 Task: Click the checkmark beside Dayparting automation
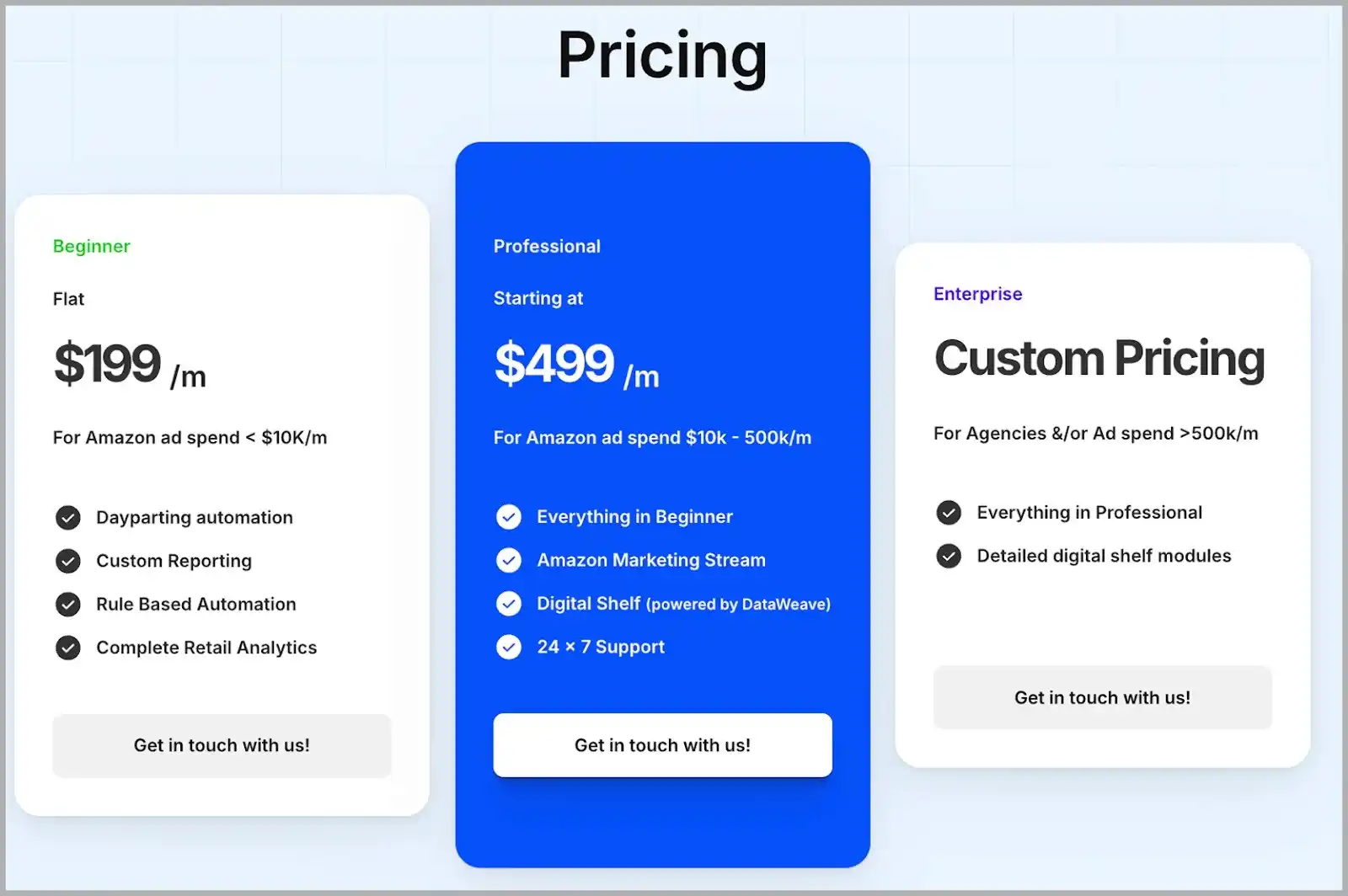coord(68,517)
